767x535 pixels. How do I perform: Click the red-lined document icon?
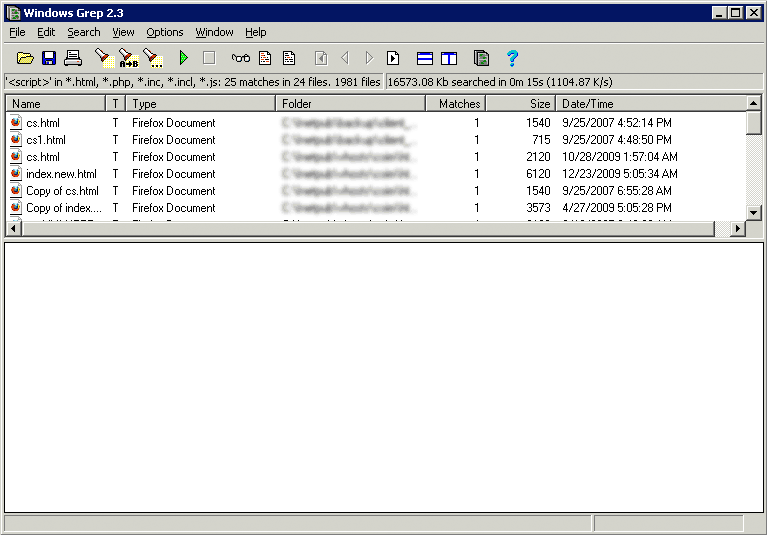pos(265,58)
